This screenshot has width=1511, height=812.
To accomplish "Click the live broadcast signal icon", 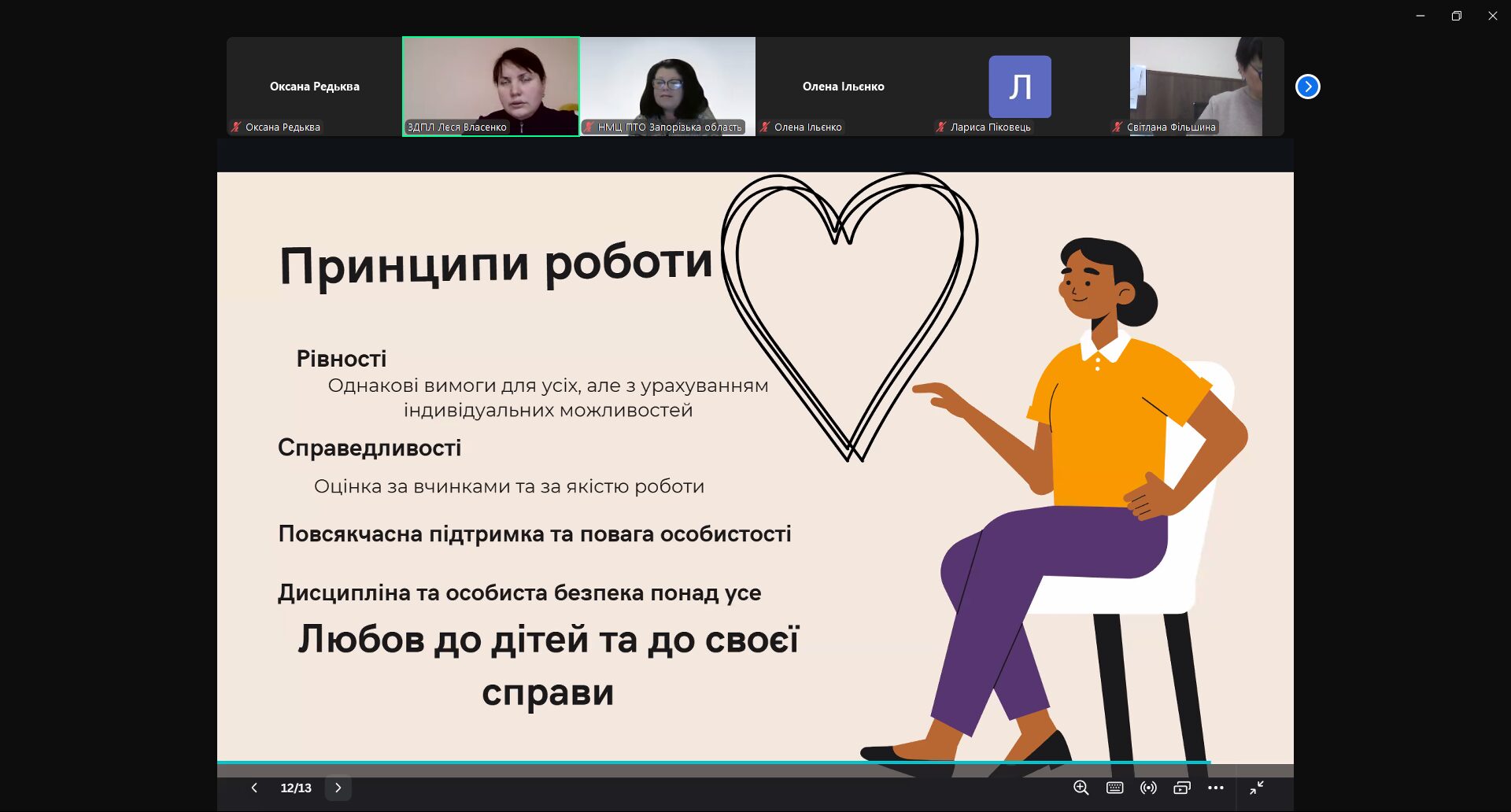I will pyautogui.click(x=1149, y=788).
